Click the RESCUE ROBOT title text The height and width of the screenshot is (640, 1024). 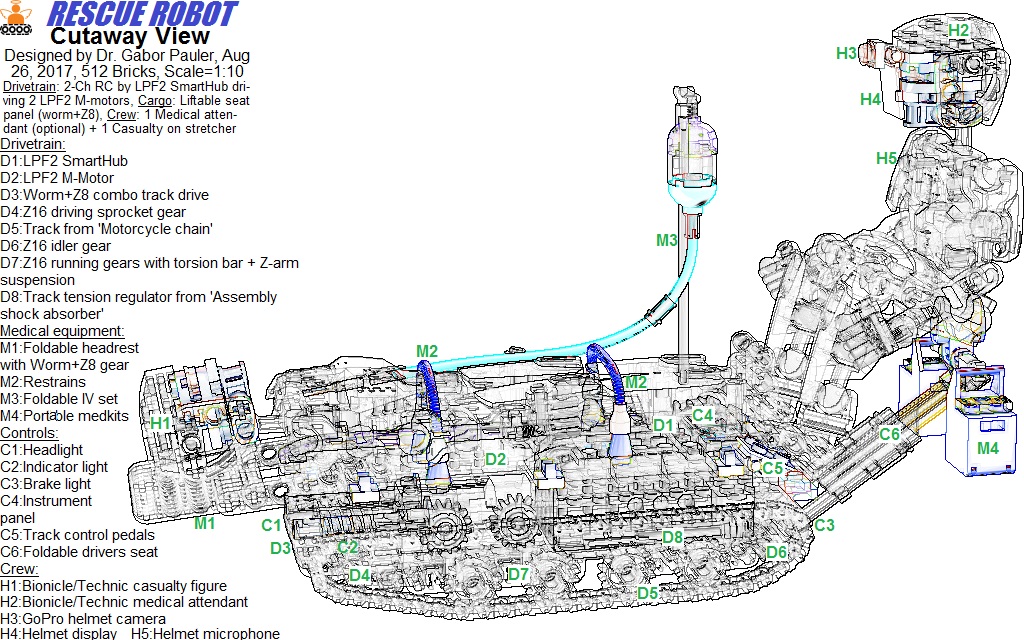[140, 11]
